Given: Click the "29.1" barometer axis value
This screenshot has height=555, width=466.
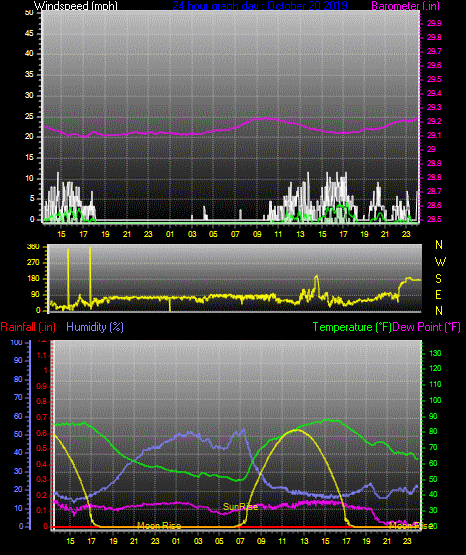Looking at the screenshot, I should (x=434, y=136).
